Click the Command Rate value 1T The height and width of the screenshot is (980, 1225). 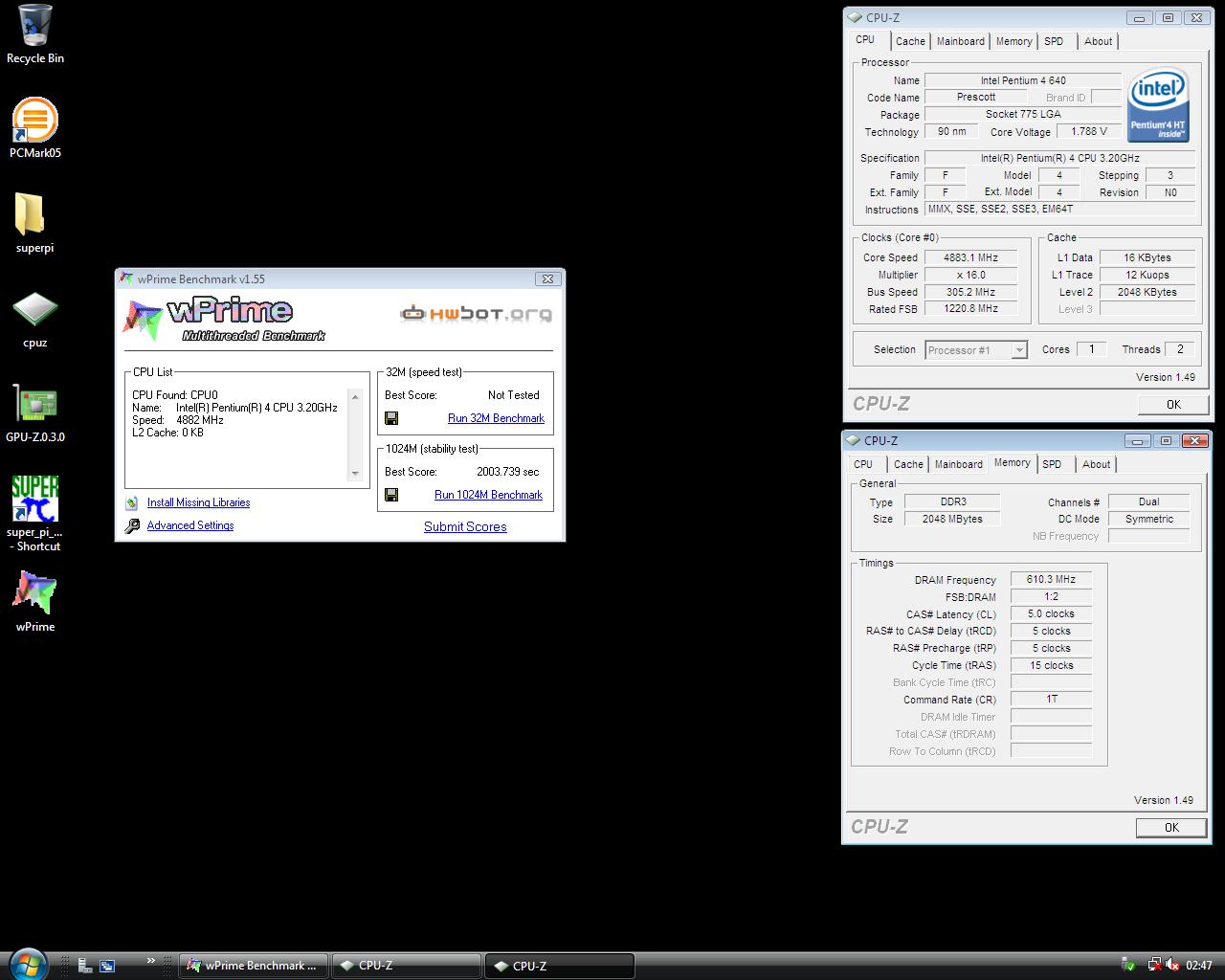coord(1051,700)
